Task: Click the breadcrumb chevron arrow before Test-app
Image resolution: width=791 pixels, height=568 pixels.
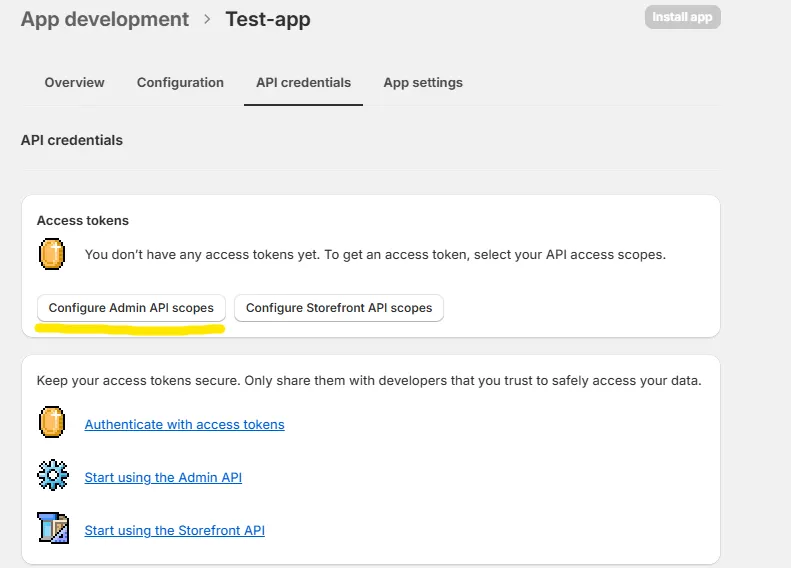Action: coord(207,19)
